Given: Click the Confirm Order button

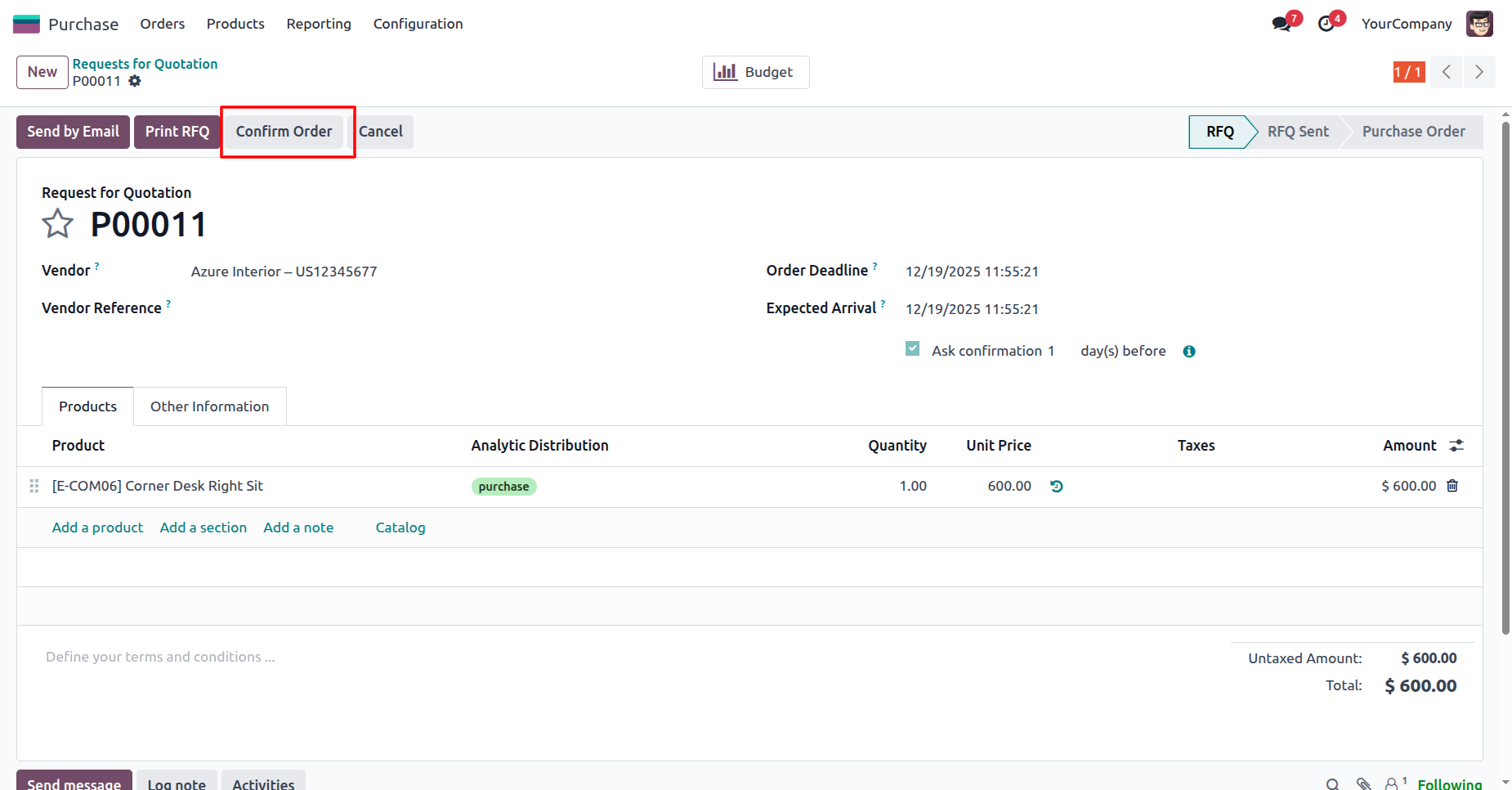Looking at the screenshot, I should coord(284,132).
